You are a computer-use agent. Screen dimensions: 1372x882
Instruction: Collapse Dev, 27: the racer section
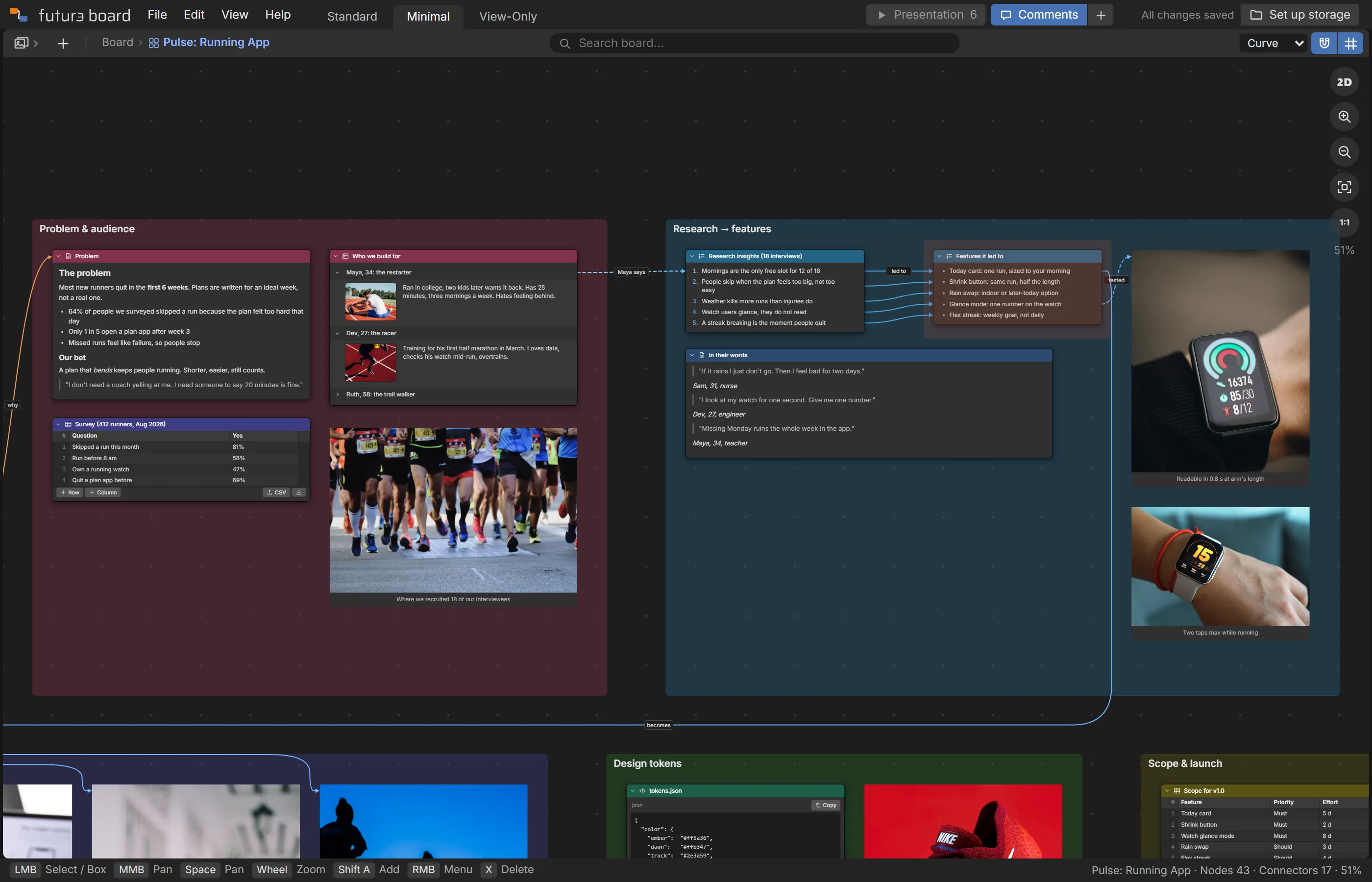337,333
